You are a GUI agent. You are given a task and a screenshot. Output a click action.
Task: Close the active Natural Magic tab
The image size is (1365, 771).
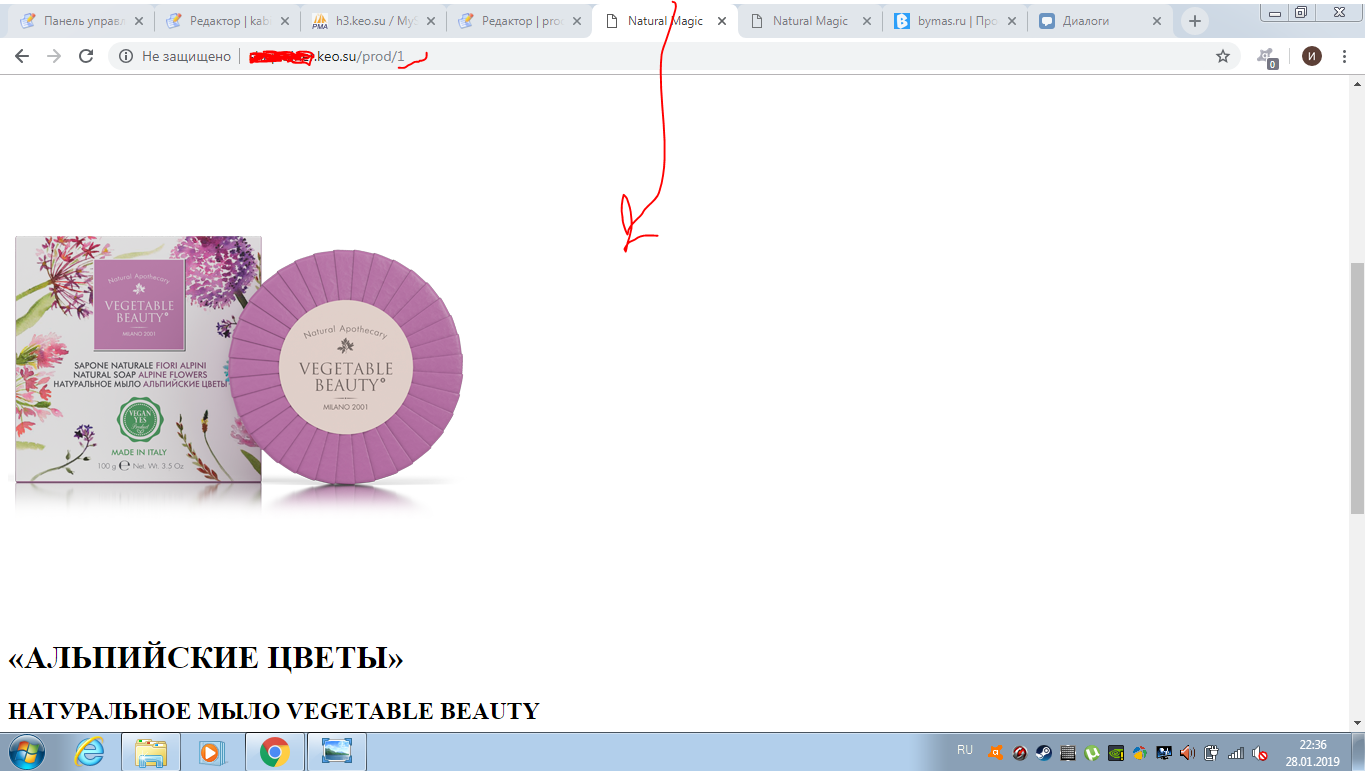pyautogui.click(x=722, y=21)
